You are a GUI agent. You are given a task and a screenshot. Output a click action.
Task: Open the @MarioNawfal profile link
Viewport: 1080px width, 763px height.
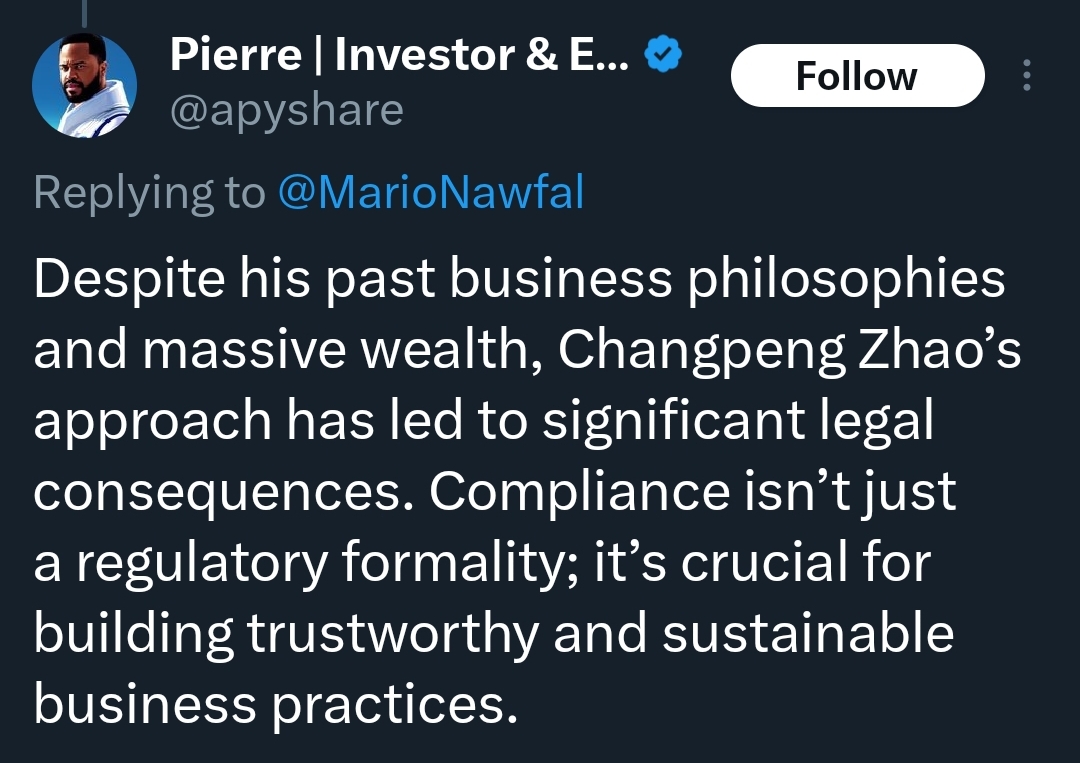point(431,192)
